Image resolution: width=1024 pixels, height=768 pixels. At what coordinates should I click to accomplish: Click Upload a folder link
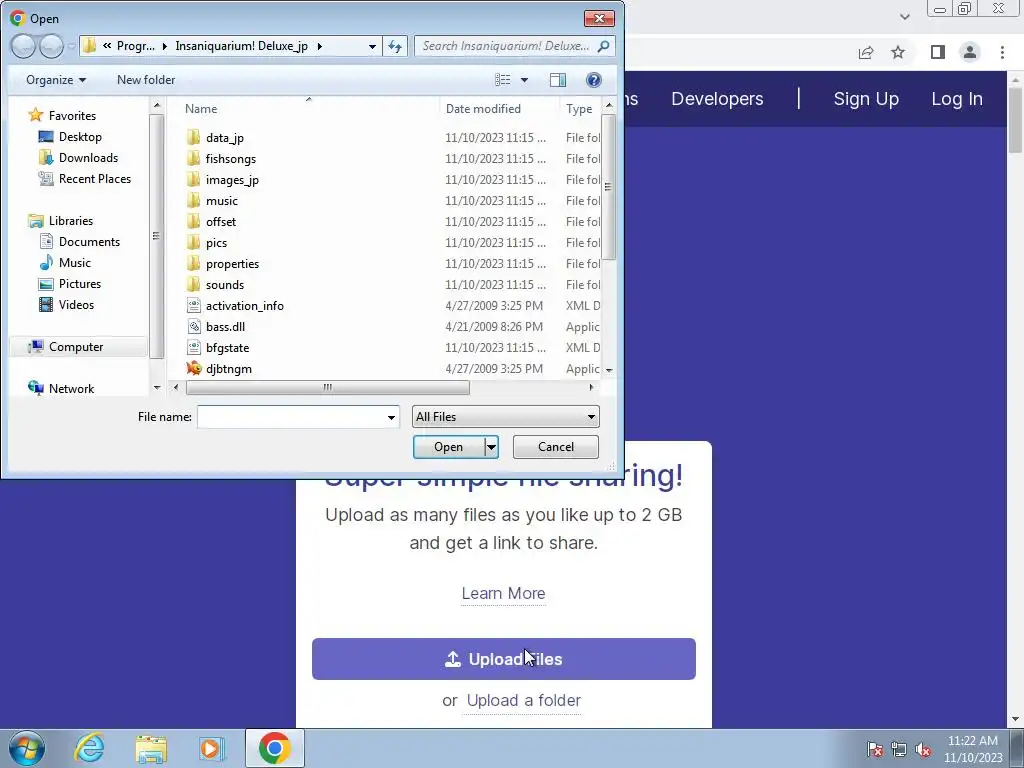[x=524, y=700]
